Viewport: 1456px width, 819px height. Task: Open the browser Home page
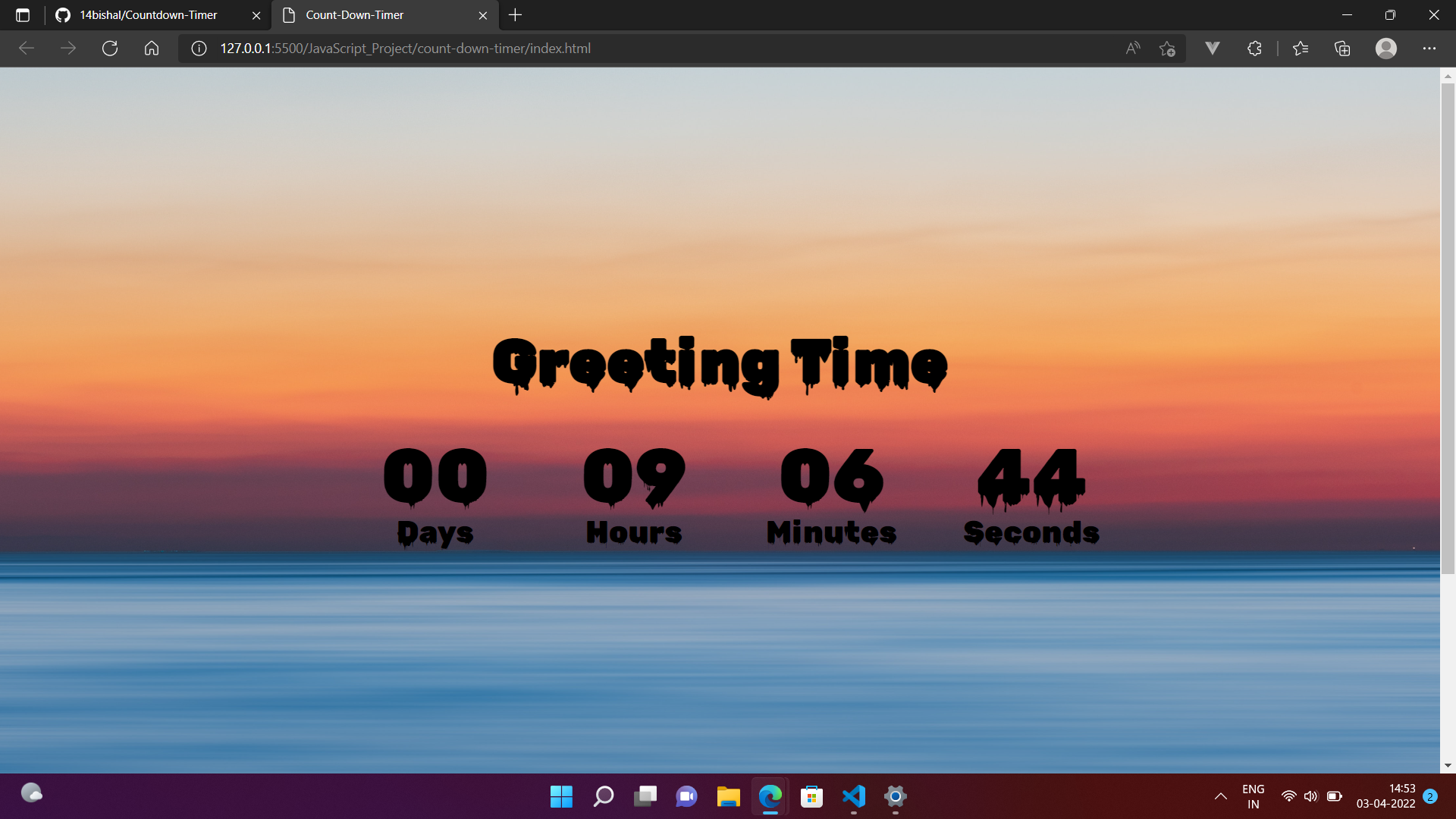click(151, 48)
